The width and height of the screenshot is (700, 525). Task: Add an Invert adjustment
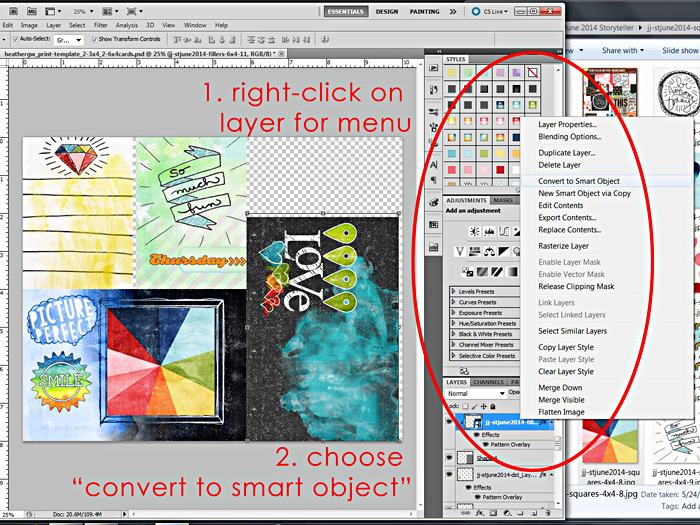467,271
